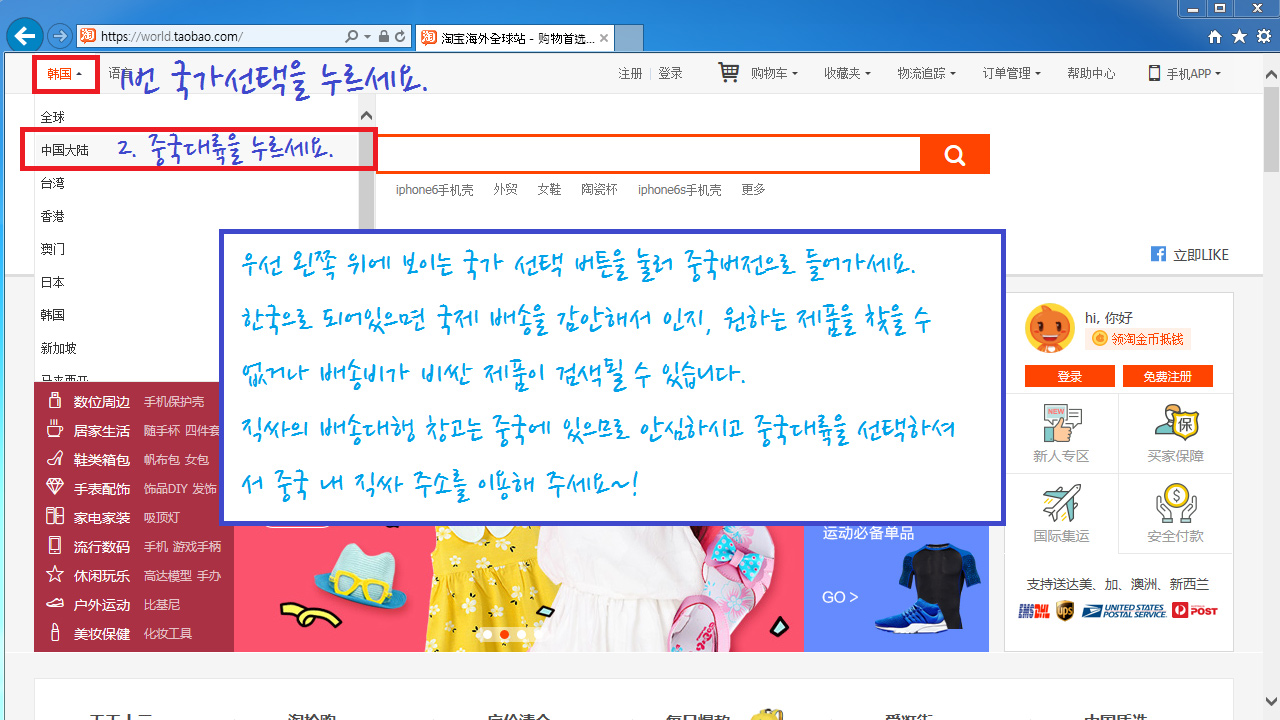The image size is (1280, 720).
Task: Open 安全付款 secure payment icon
Action: 1176,503
